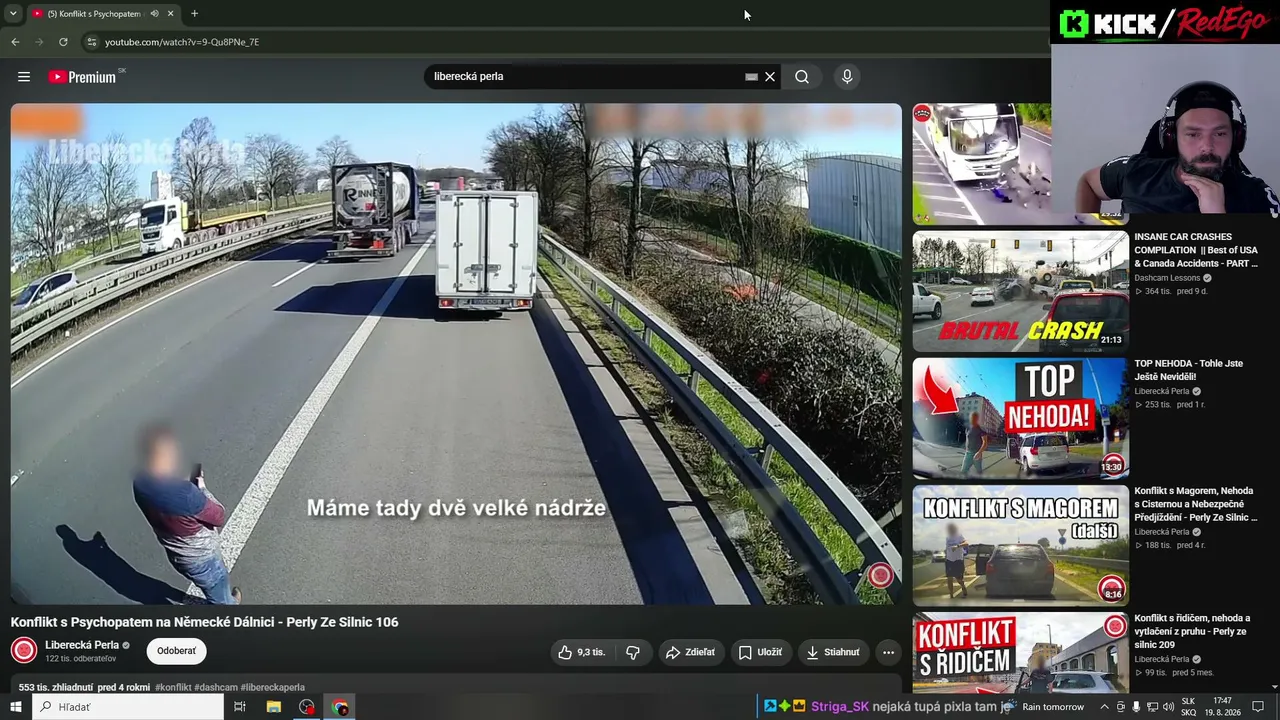
Task: Expand the browser tab search dropdown
Action: (x=13, y=14)
